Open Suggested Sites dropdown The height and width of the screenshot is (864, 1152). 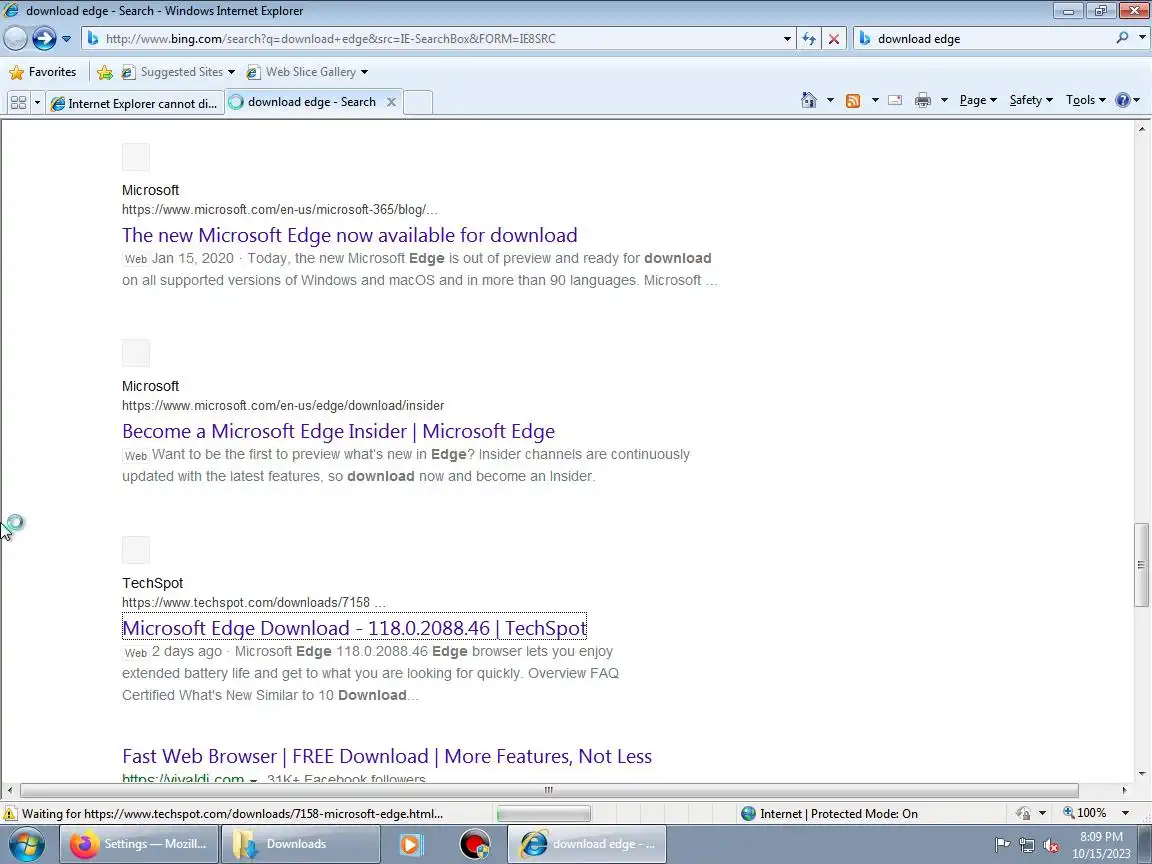[179, 72]
